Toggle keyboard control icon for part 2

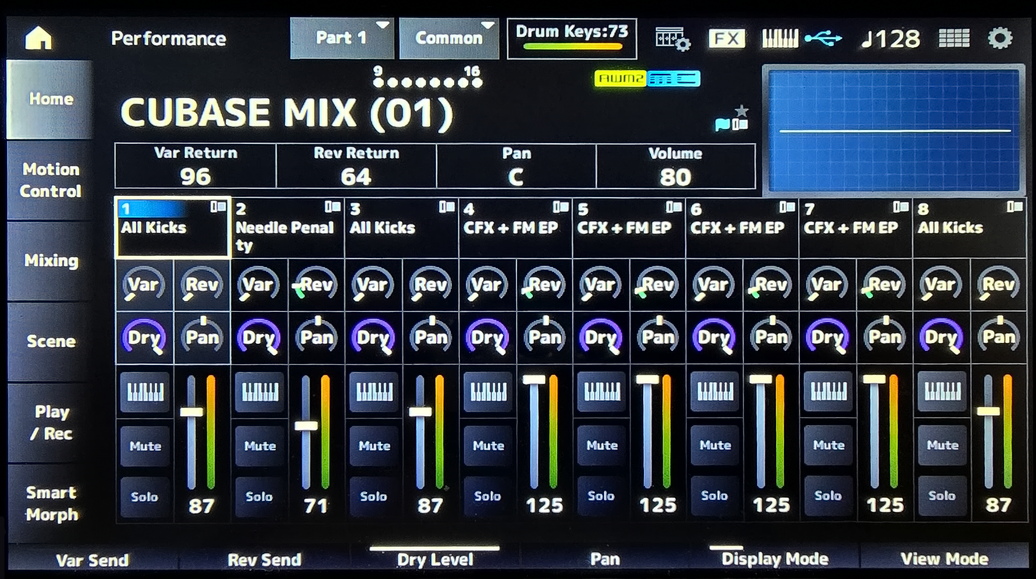click(x=259, y=392)
